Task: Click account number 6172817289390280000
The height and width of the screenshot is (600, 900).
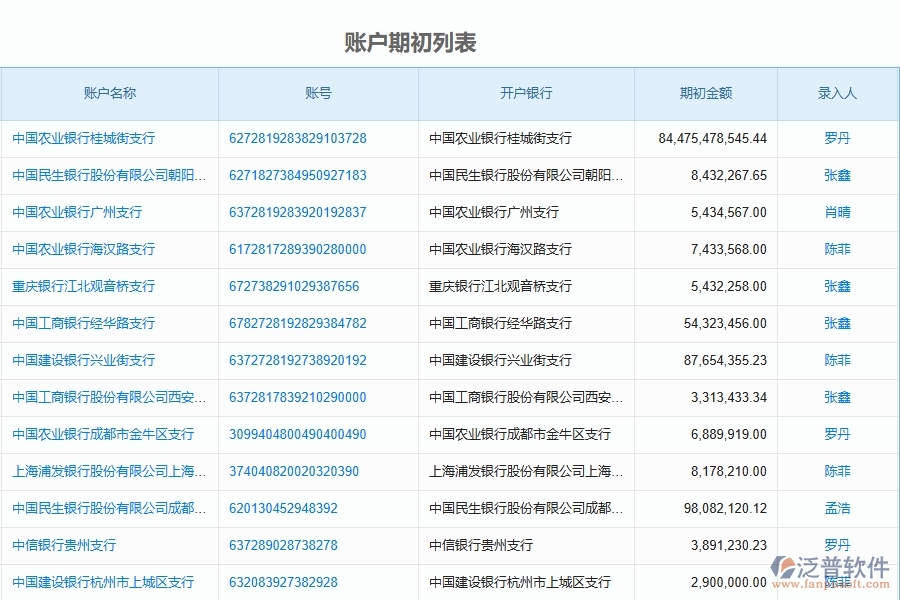Action: point(300,249)
